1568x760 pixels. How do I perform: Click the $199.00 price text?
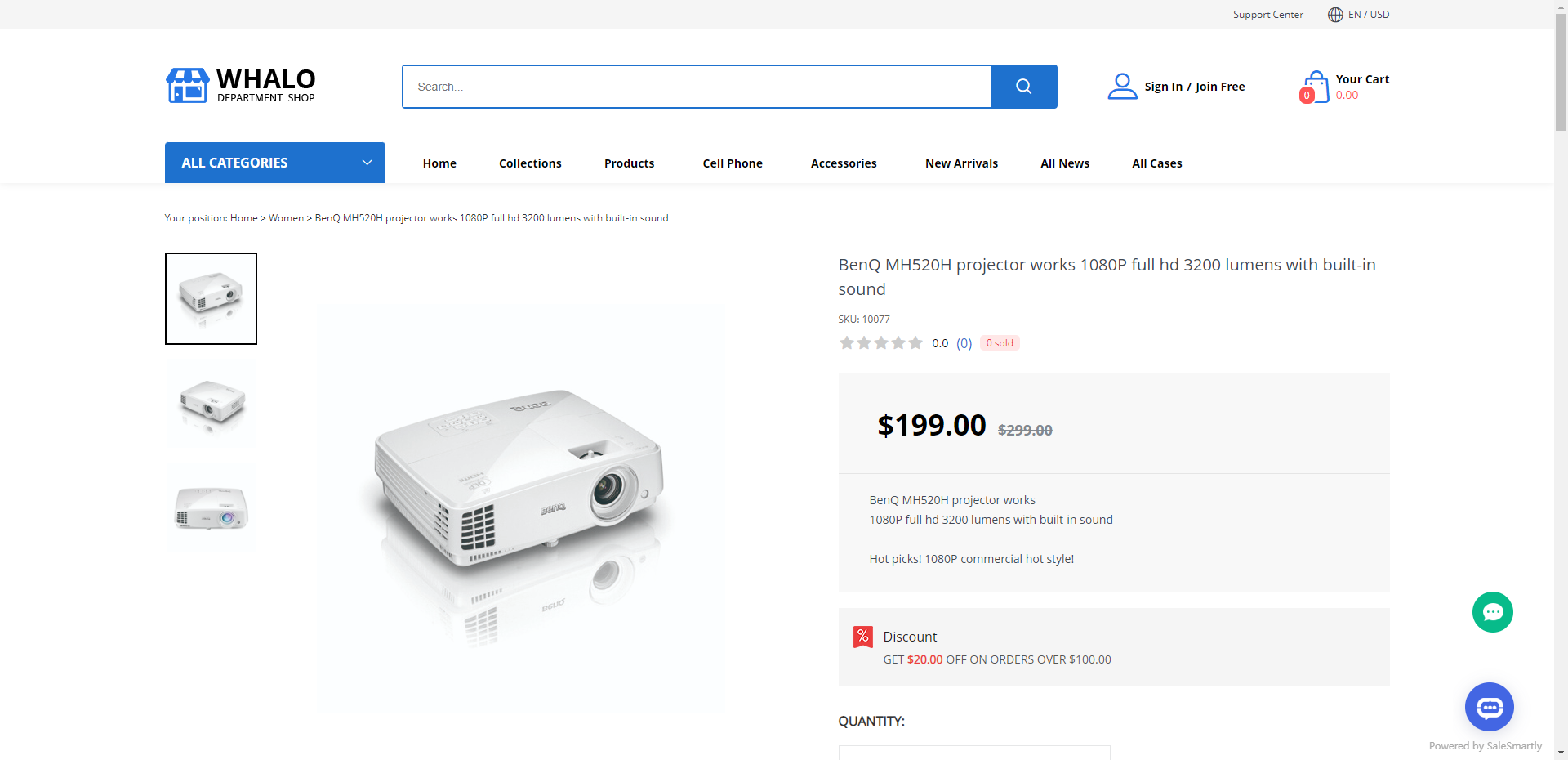pos(932,425)
